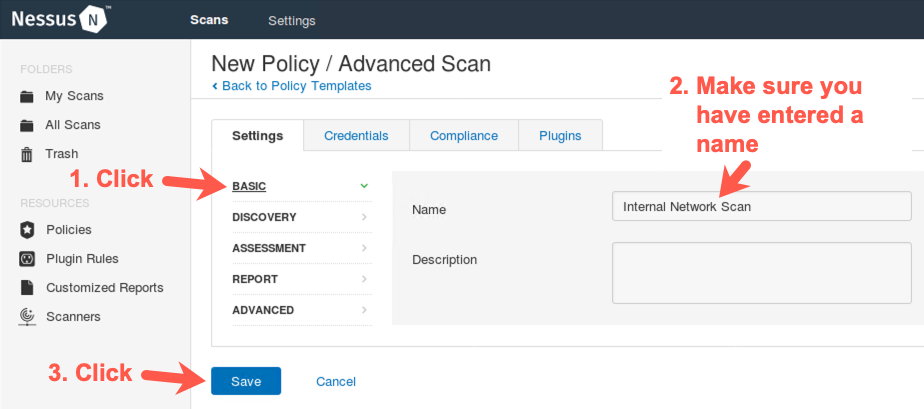The image size is (924, 409).
Task: Click the Scanners radar icon
Action: point(27,317)
